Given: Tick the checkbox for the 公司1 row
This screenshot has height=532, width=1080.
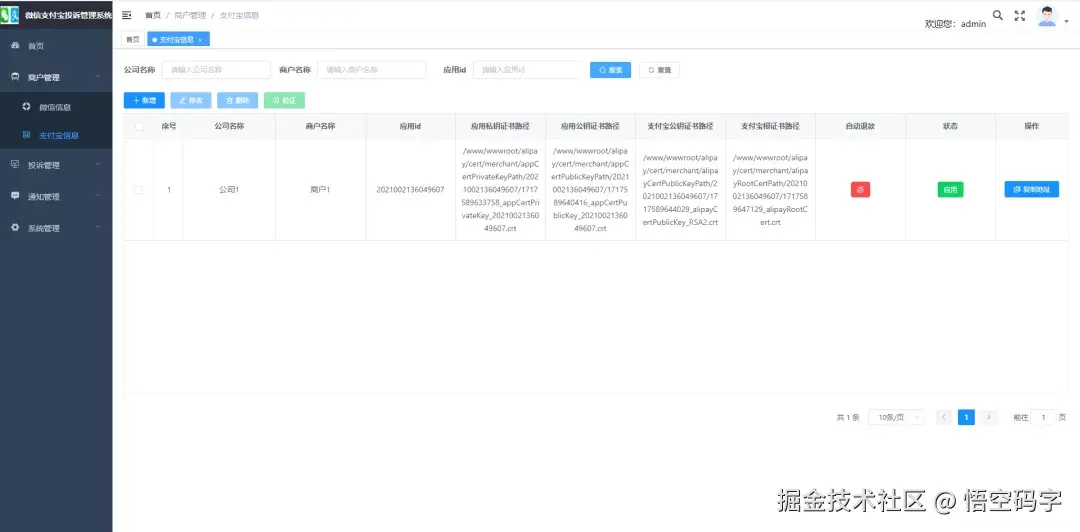Looking at the screenshot, I should click(x=139, y=190).
